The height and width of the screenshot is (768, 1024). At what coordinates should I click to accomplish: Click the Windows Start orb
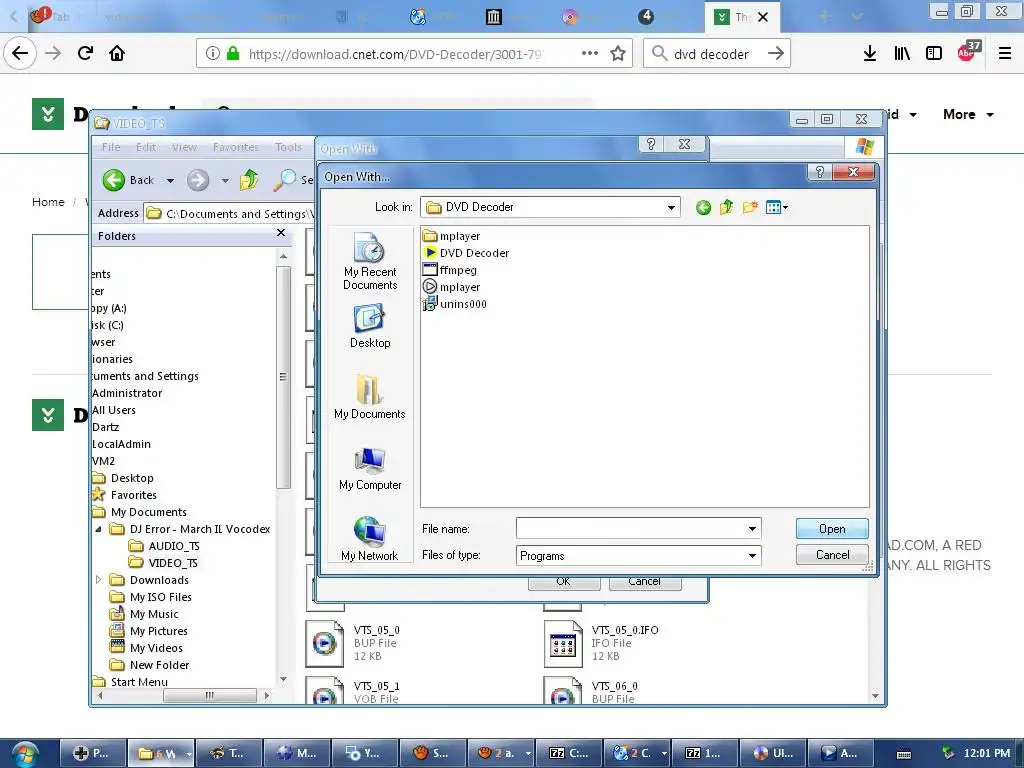(x=25, y=754)
